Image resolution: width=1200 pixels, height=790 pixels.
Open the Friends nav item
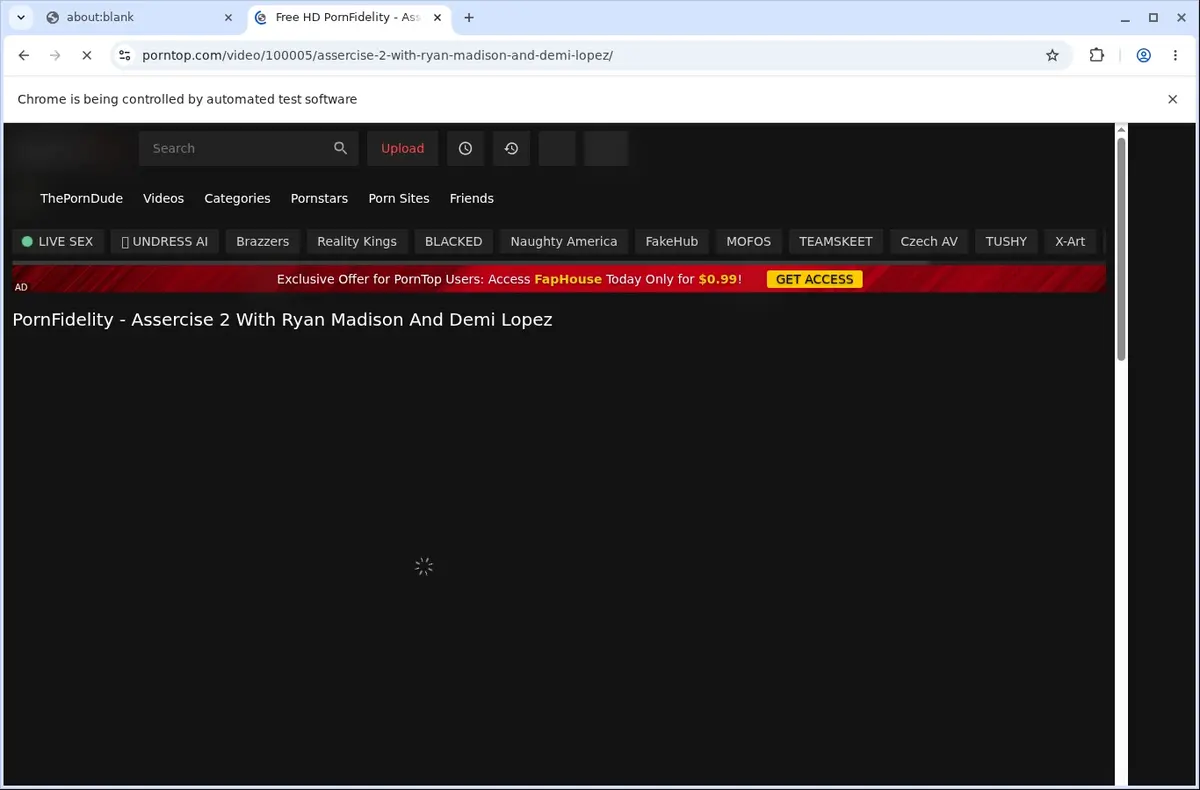coord(471,198)
